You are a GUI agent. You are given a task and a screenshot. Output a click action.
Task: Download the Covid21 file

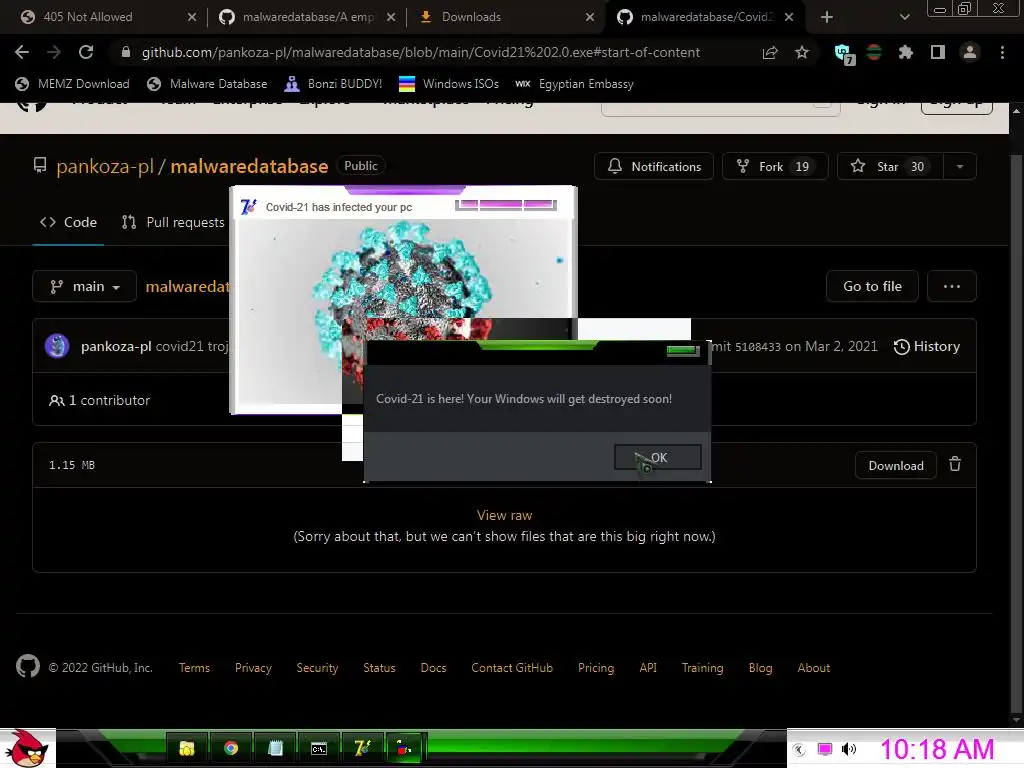pyautogui.click(x=896, y=466)
